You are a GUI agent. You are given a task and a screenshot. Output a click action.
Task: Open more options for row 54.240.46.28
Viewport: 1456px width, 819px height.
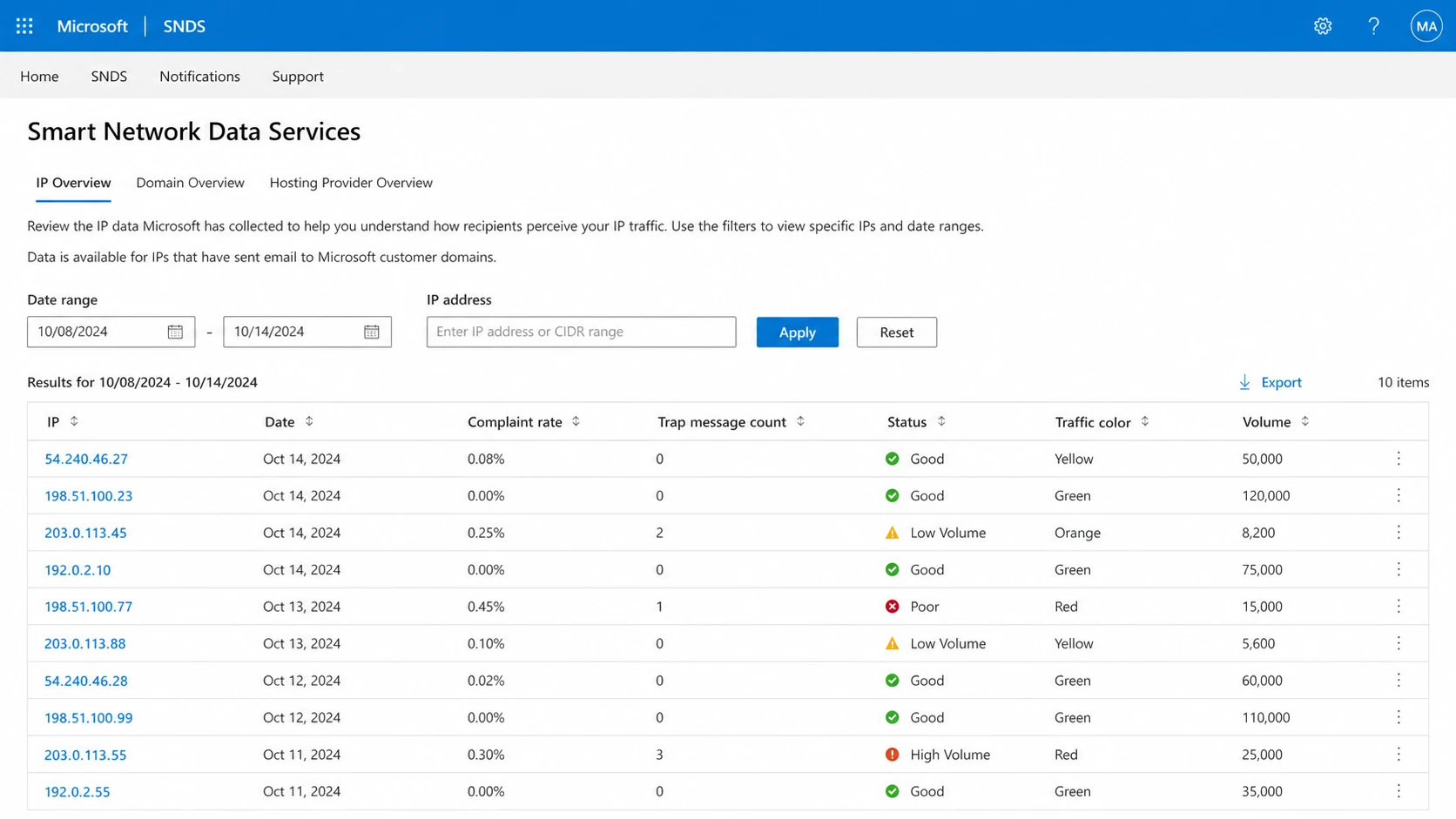pyautogui.click(x=1399, y=681)
